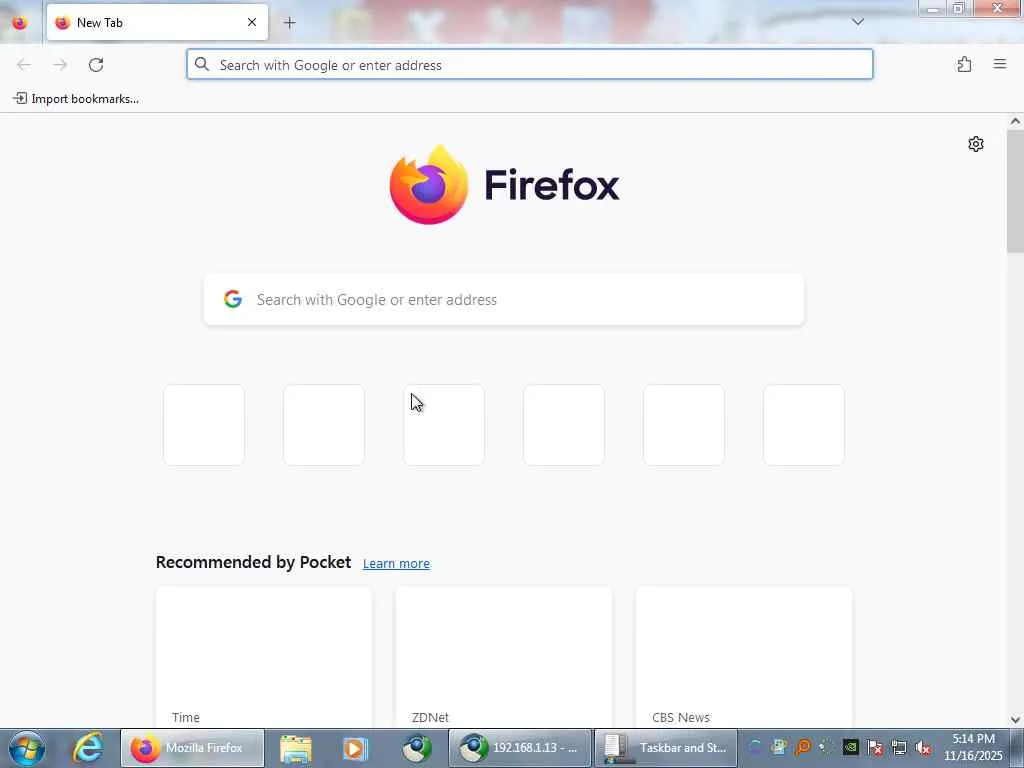This screenshot has height=768, width=1024.
Task: Click the Back navigation arrow
Action: coord(24,65)
